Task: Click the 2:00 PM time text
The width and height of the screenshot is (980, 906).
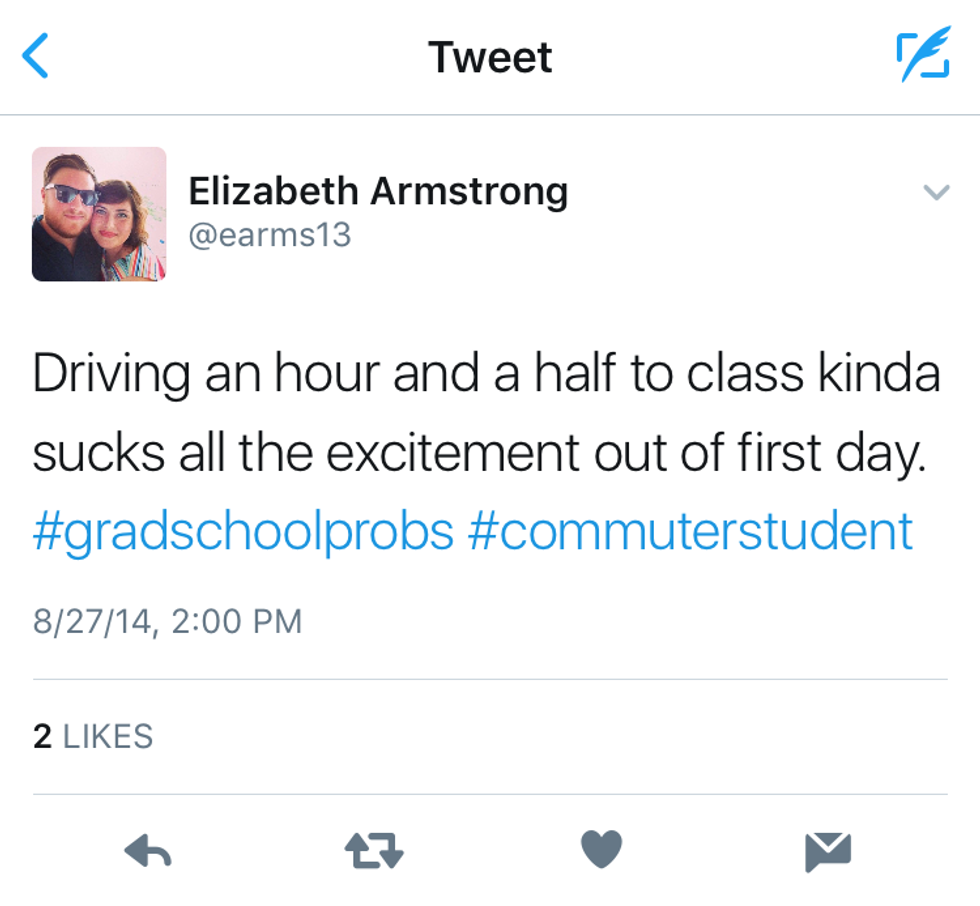Action: (237, 621)
